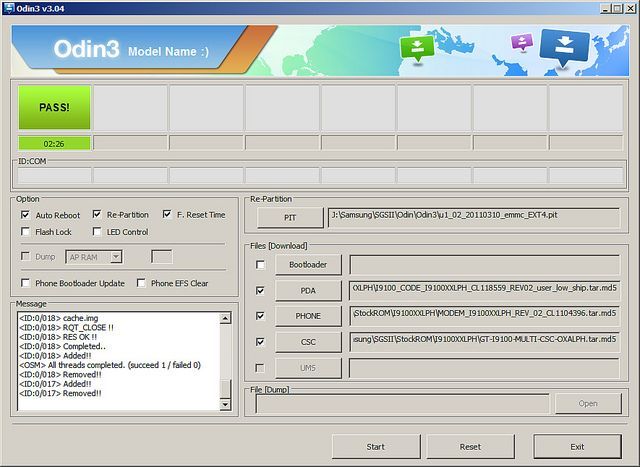Screen dimensions: 640x467
Task: Uncheck the CSC file checkbox
Action: (x=260, y=341)
